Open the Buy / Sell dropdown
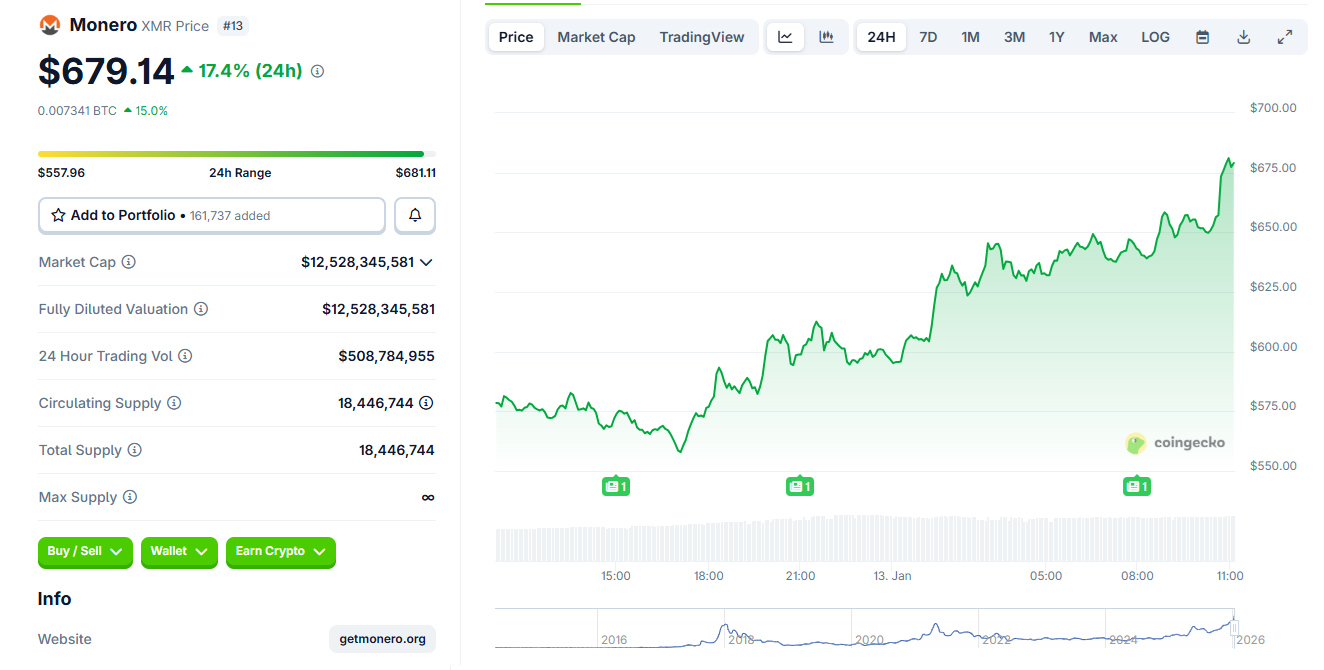 point(85,552)
